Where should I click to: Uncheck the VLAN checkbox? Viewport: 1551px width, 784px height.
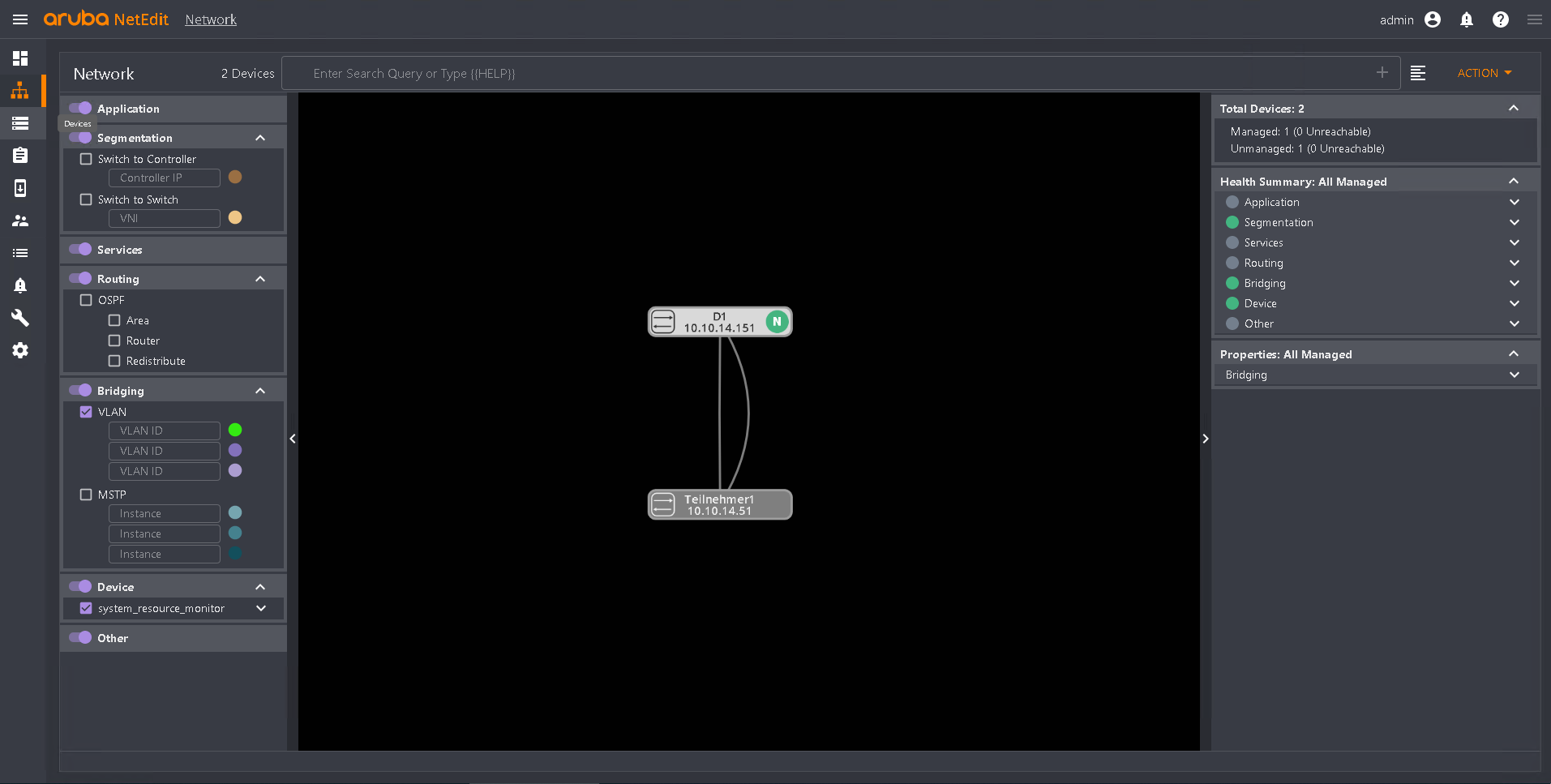(x=86, y=412)
